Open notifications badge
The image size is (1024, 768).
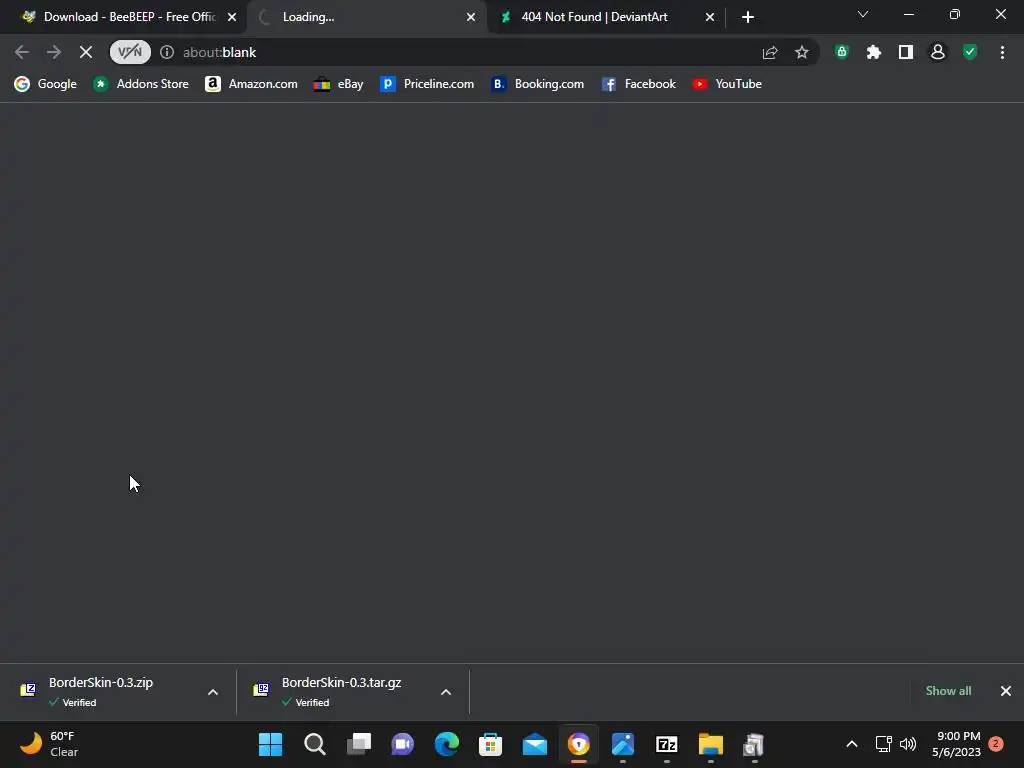point(996,744)
